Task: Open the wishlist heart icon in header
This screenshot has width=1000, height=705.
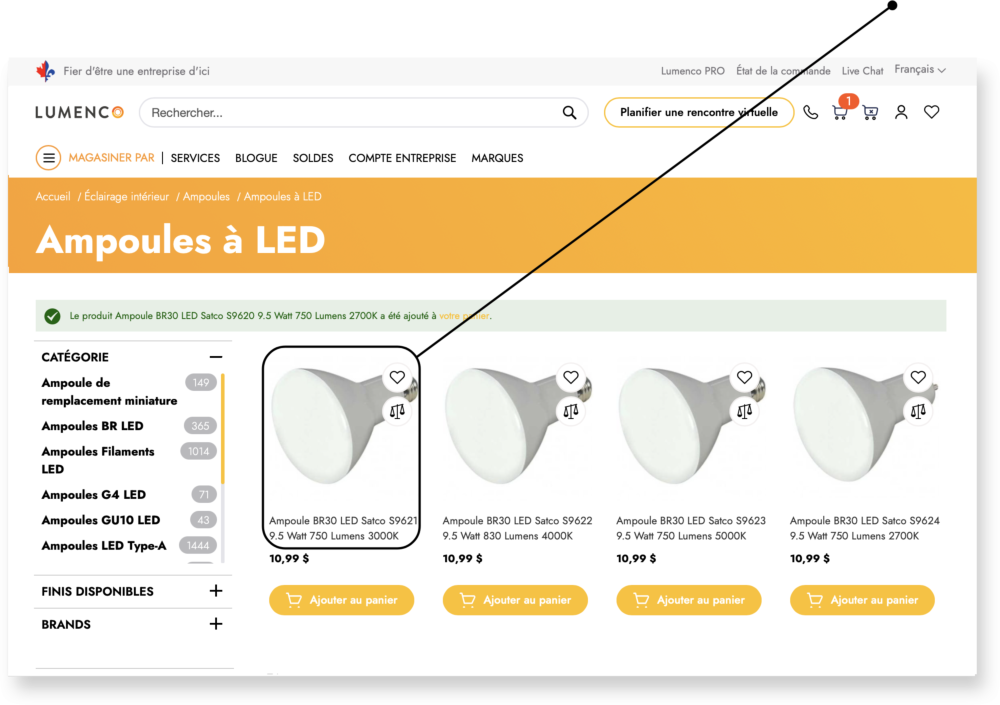Action: [931, 113]
